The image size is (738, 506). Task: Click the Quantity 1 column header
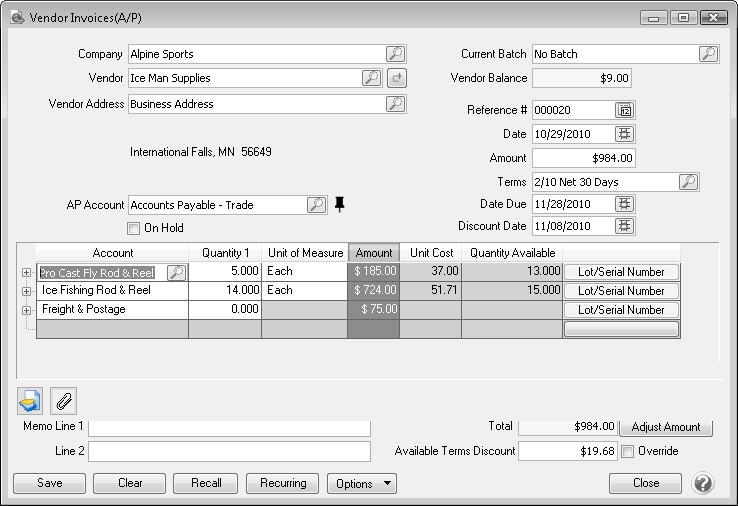[x=225, y=253]
